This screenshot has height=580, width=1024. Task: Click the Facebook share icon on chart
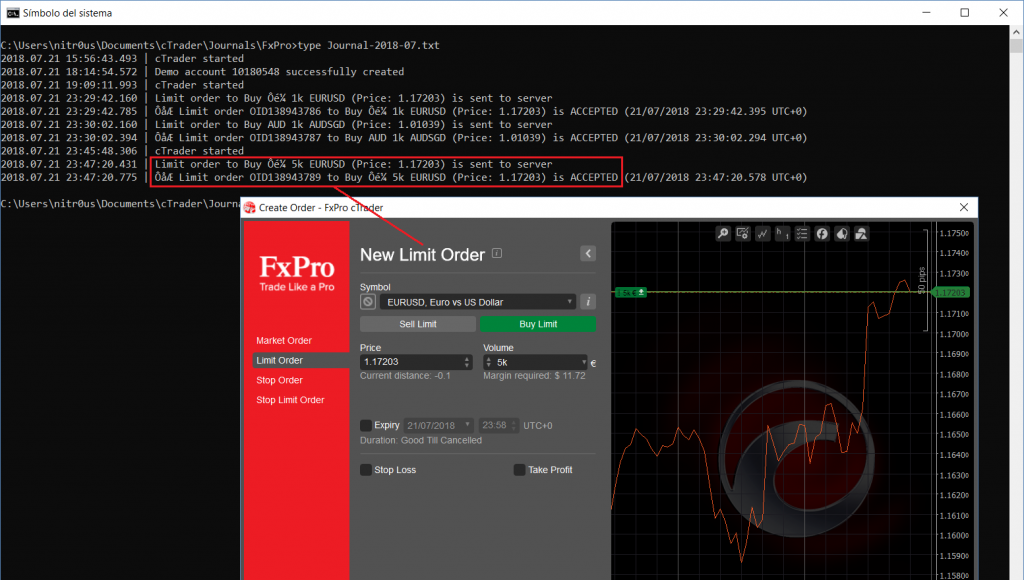pyautogui.click(x=822, y=233)
